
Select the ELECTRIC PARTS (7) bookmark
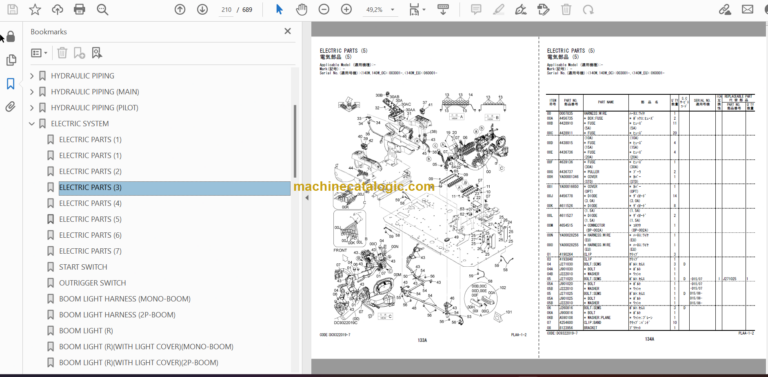(x=90, y=251)
